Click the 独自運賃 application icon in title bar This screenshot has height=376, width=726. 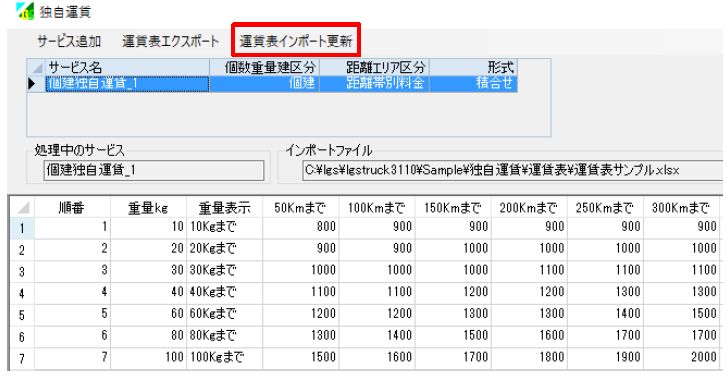tap(25, 11)
